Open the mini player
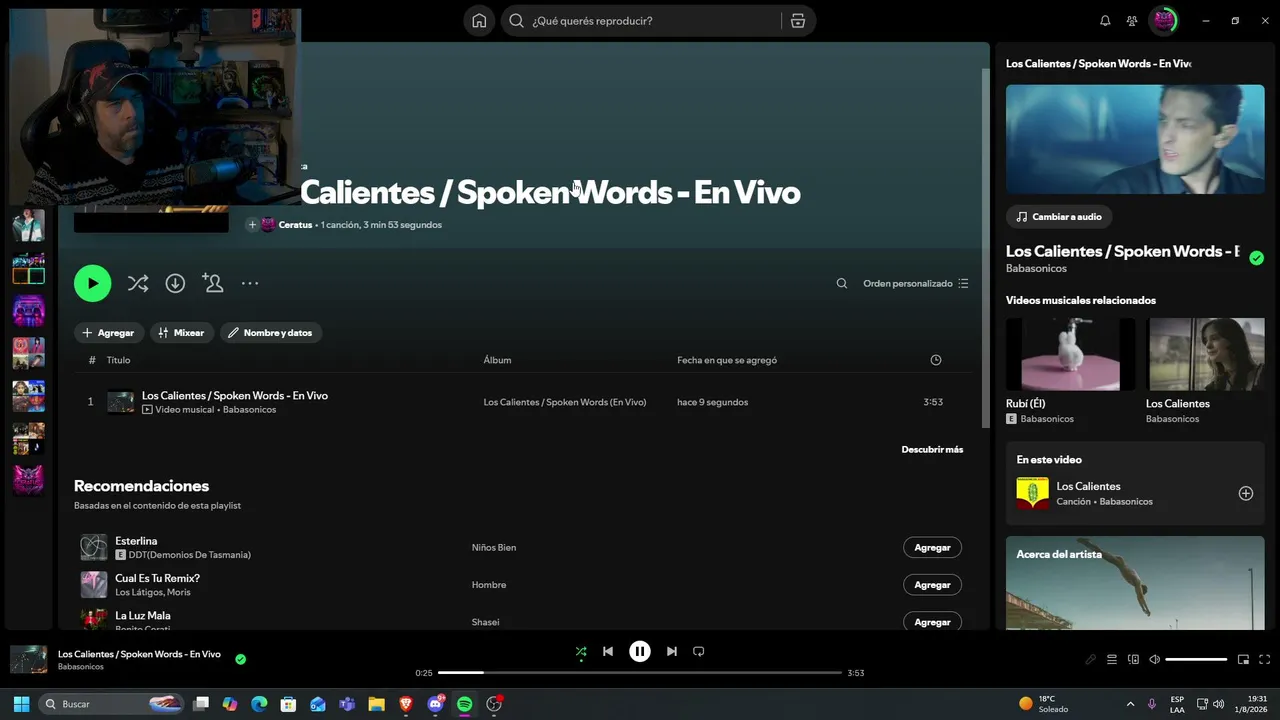 (x=1243, y=660)
